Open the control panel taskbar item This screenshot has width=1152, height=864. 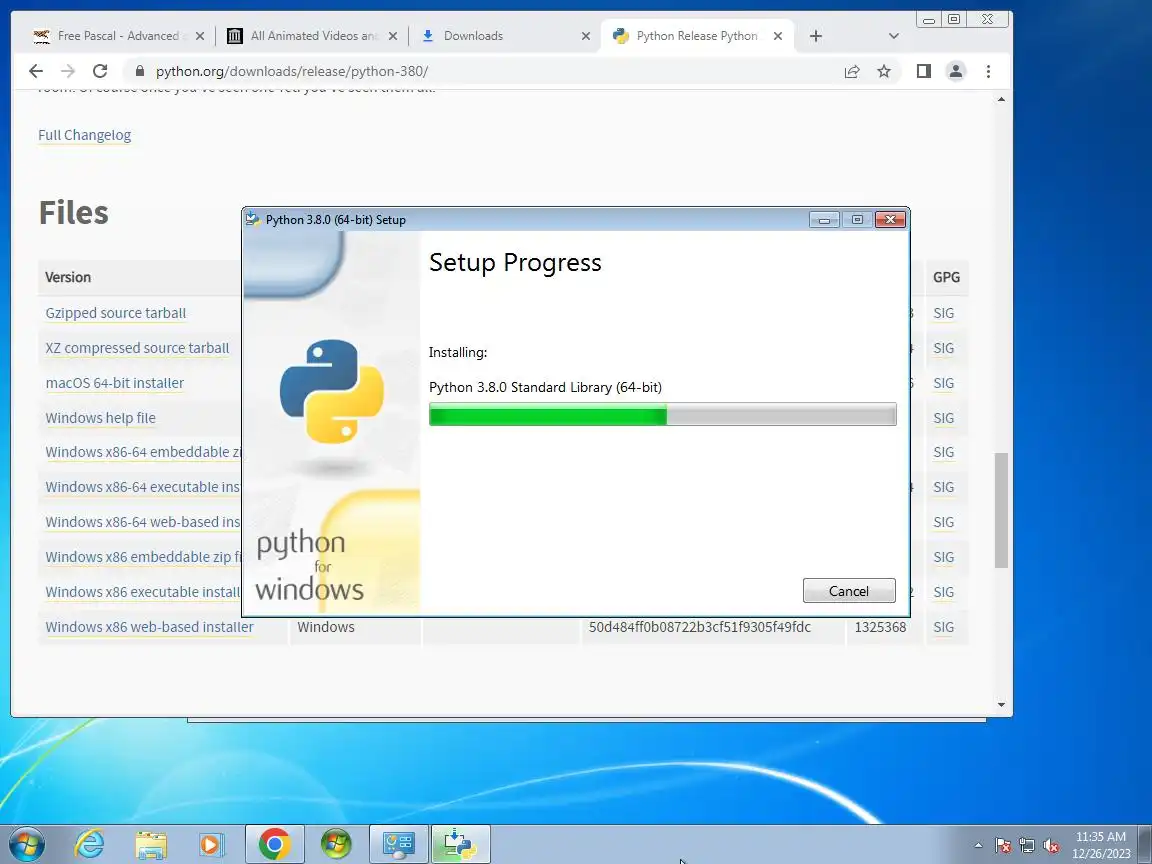(x=398, y=844)
